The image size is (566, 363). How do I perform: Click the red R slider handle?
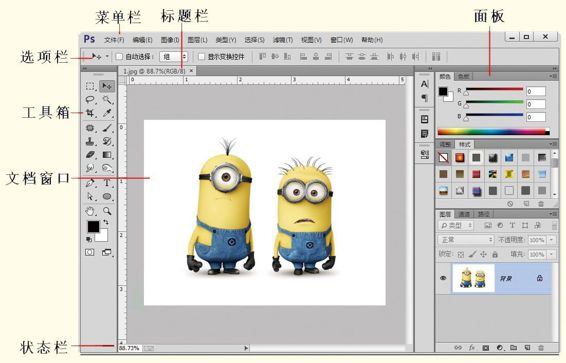click(x=466, y=93)
